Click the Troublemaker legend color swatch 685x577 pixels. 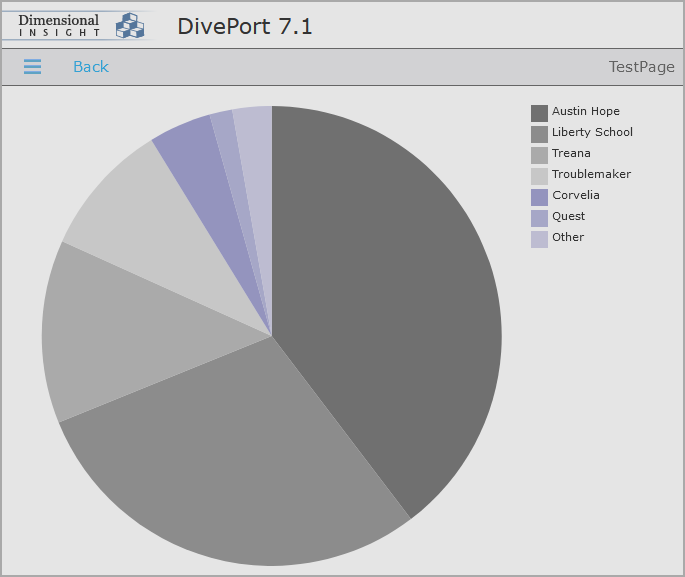539,175
